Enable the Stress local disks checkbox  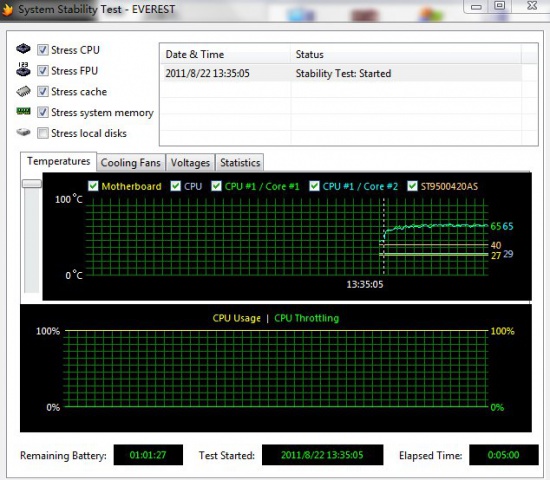pyautogui.click(x=43, y=133)
